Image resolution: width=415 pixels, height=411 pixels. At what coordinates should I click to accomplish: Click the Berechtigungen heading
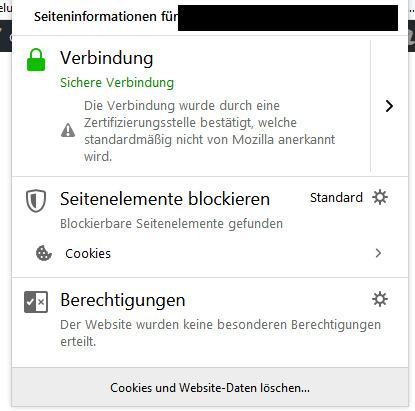123,300
